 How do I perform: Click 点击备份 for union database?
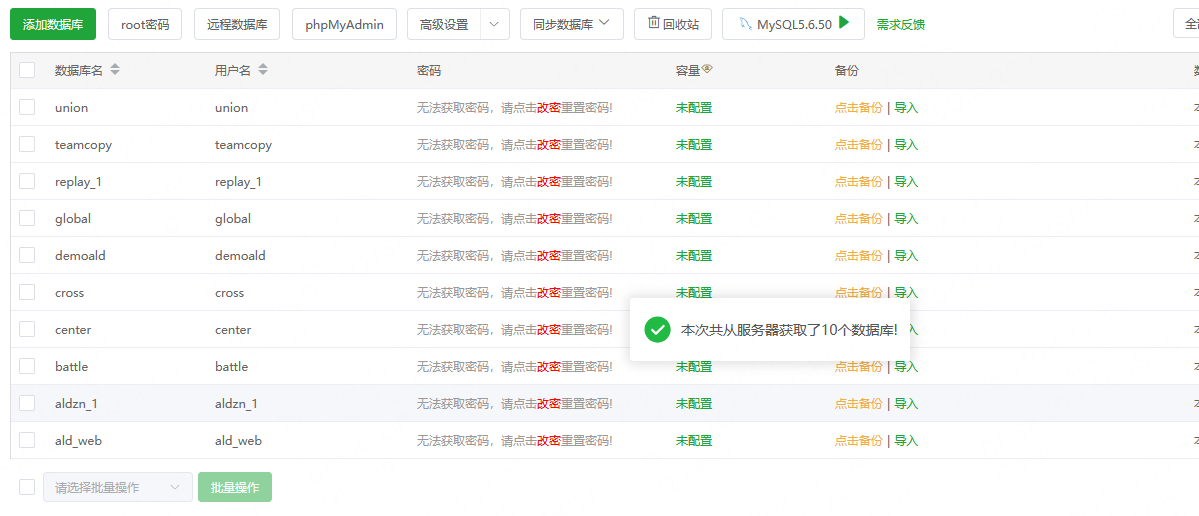pos(858,108)
